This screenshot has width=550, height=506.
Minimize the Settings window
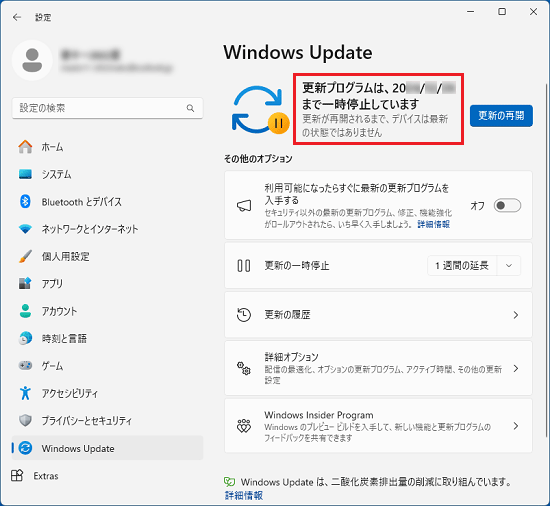pos(470,12)
